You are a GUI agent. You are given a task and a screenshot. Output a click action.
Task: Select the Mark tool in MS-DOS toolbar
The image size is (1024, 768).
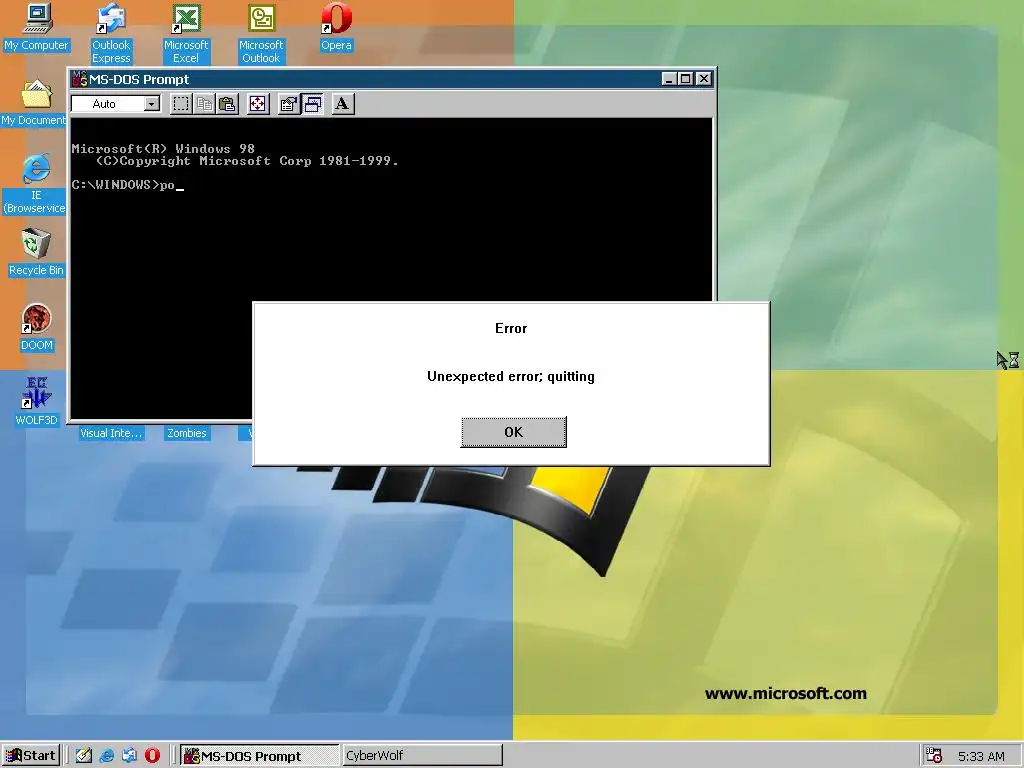[181, 104]
